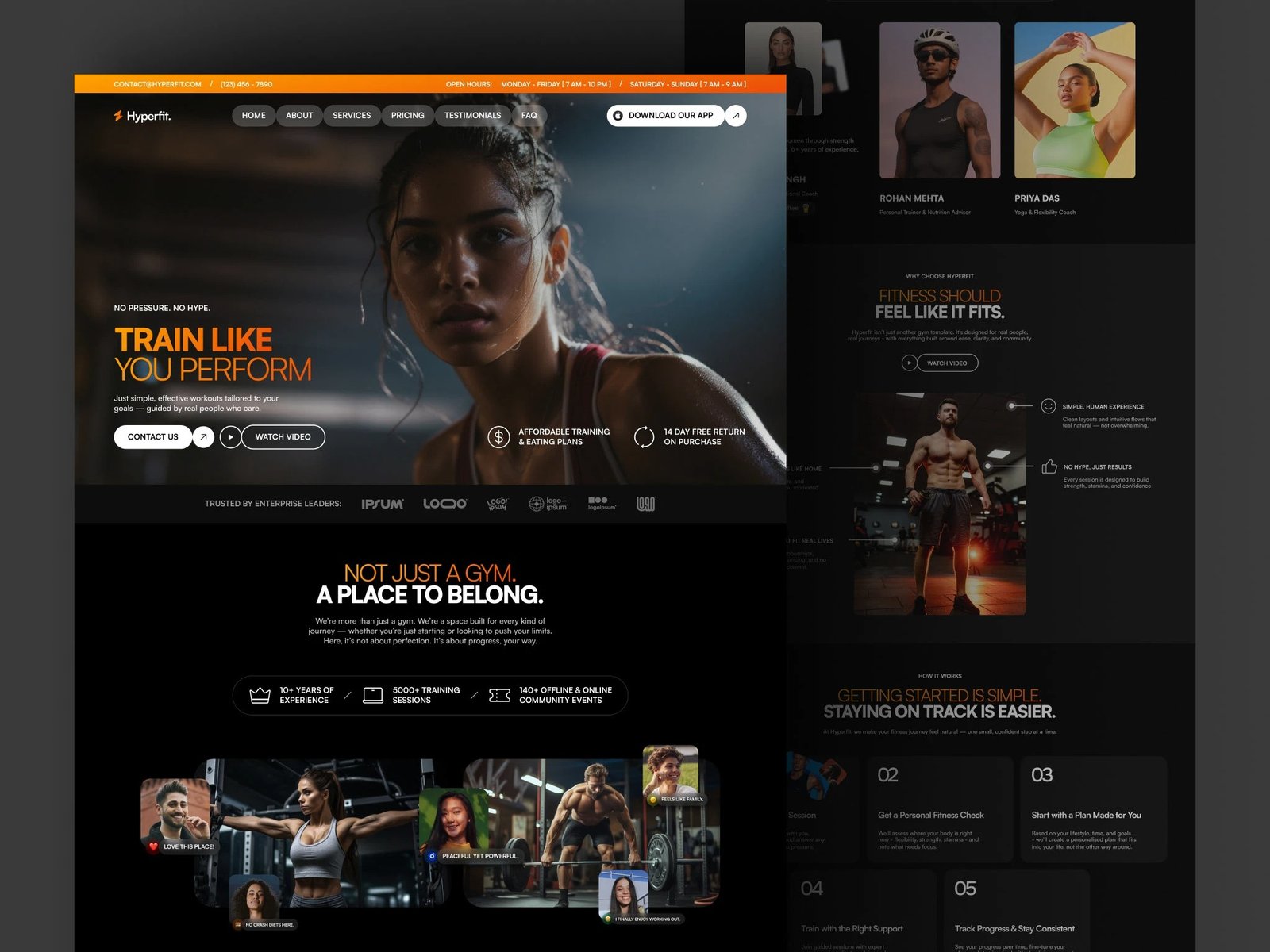Click the Hyperfit lightning bolt logo

118,116
